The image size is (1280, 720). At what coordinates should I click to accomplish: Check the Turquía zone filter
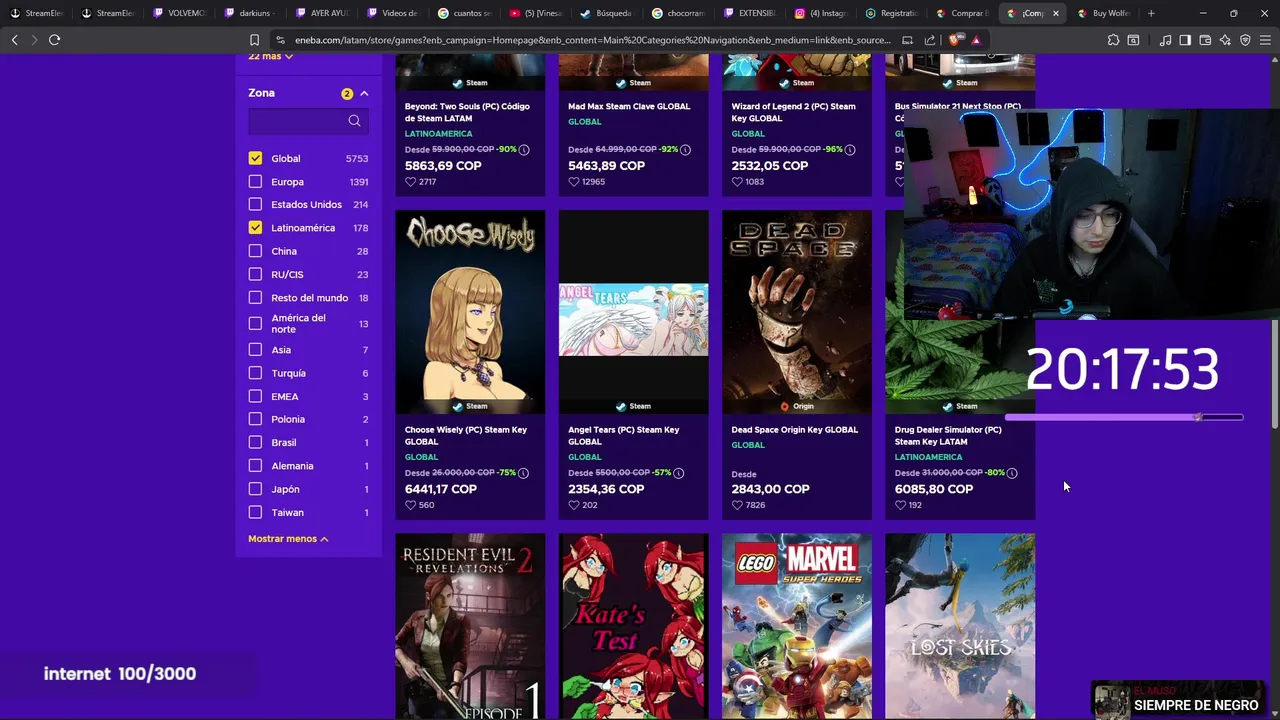(x=255, y=373)
